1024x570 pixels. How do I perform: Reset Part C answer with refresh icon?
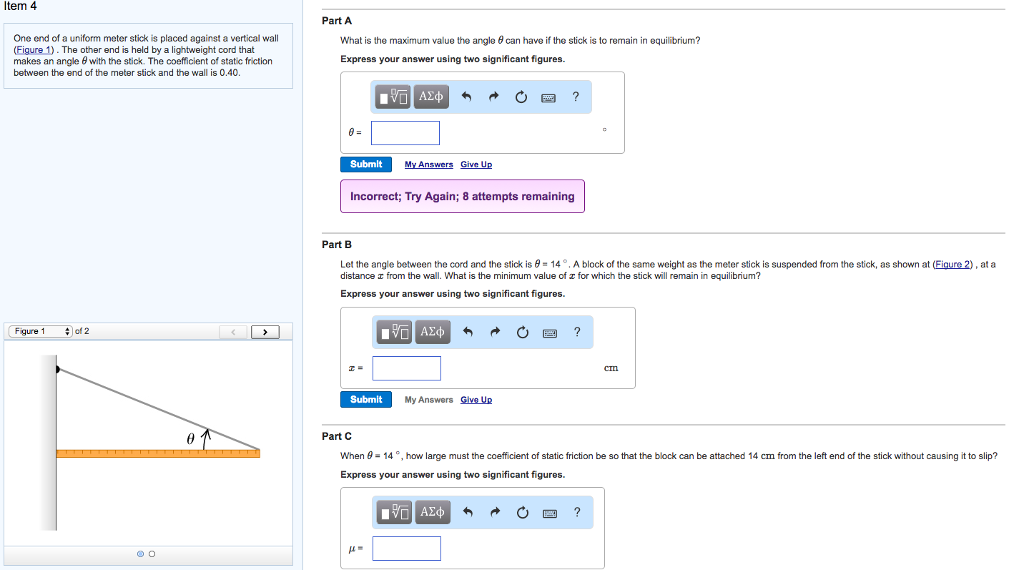coord(522,513)
